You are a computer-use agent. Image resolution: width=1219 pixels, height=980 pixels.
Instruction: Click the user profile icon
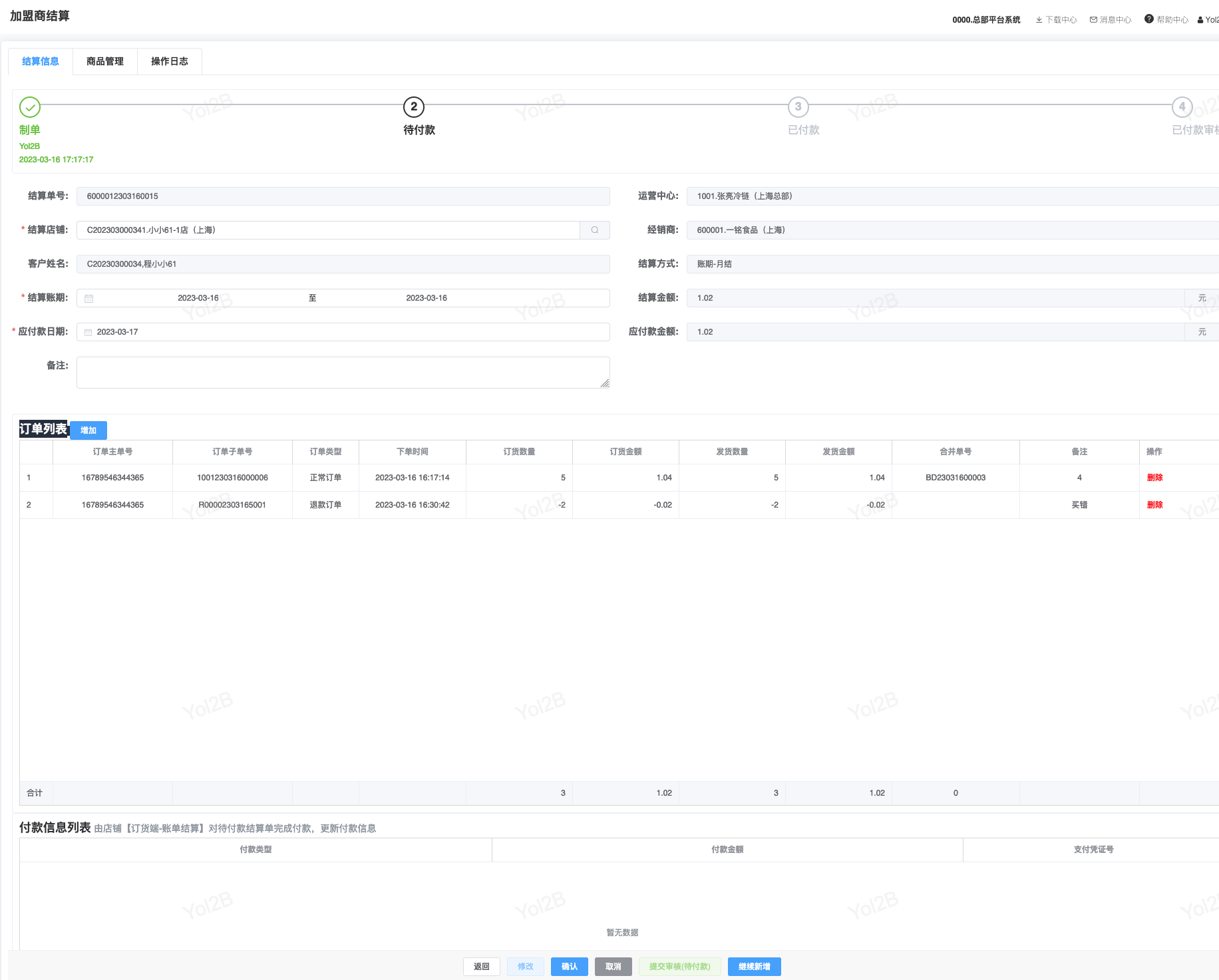1200,20
